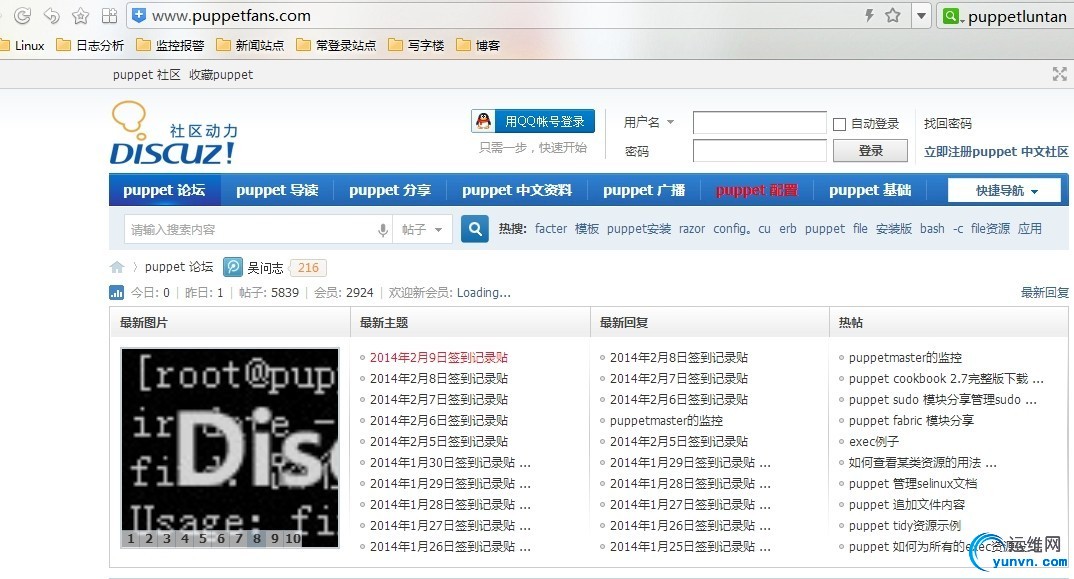
Task: Select the puppet 导读 nav tab
Action: tap(277, 190)
